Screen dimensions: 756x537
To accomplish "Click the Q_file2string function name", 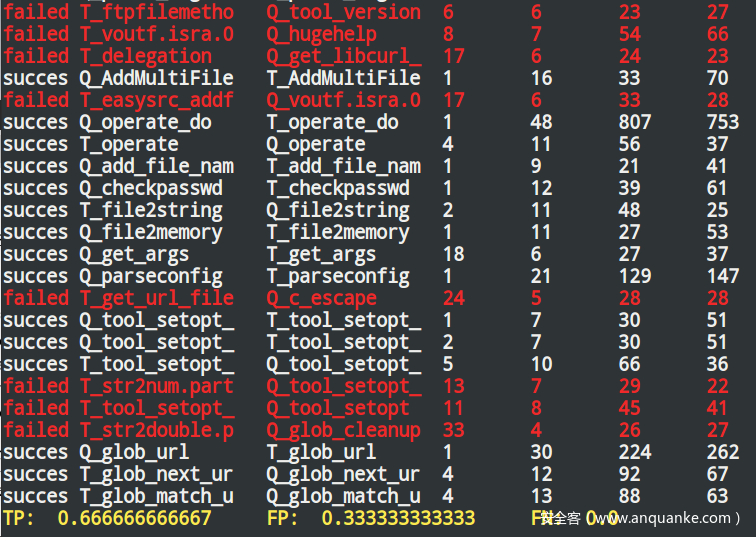I will coord(338,211).
